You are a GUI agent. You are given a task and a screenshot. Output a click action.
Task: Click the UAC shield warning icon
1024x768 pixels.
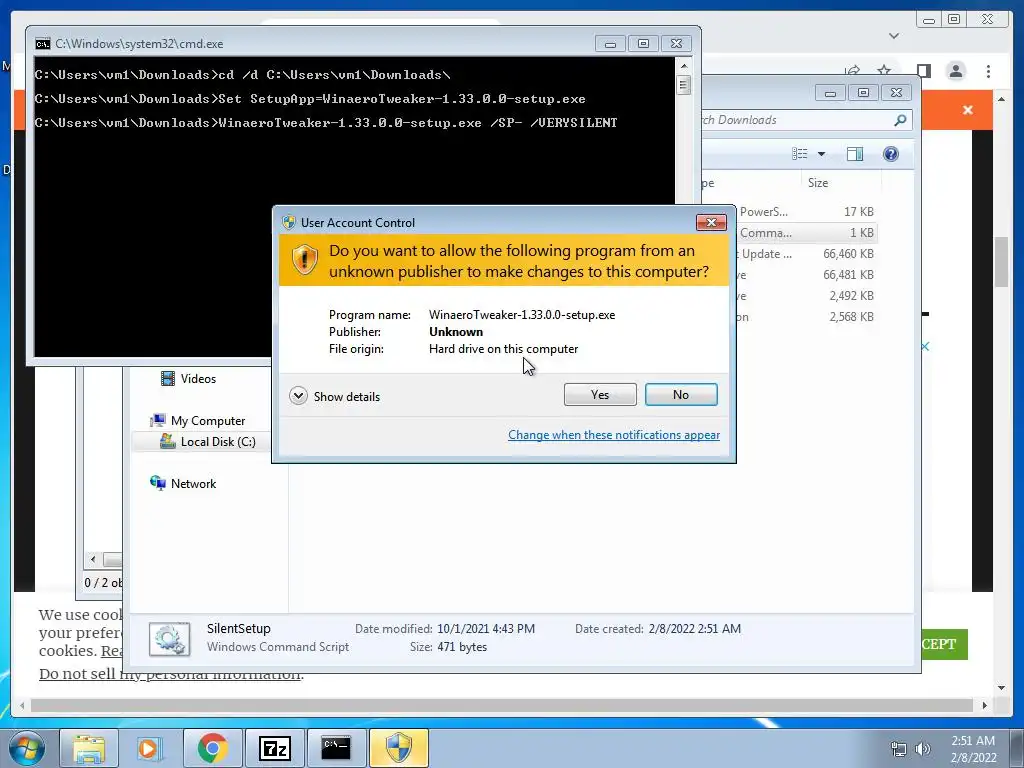(x=304, y=260)
